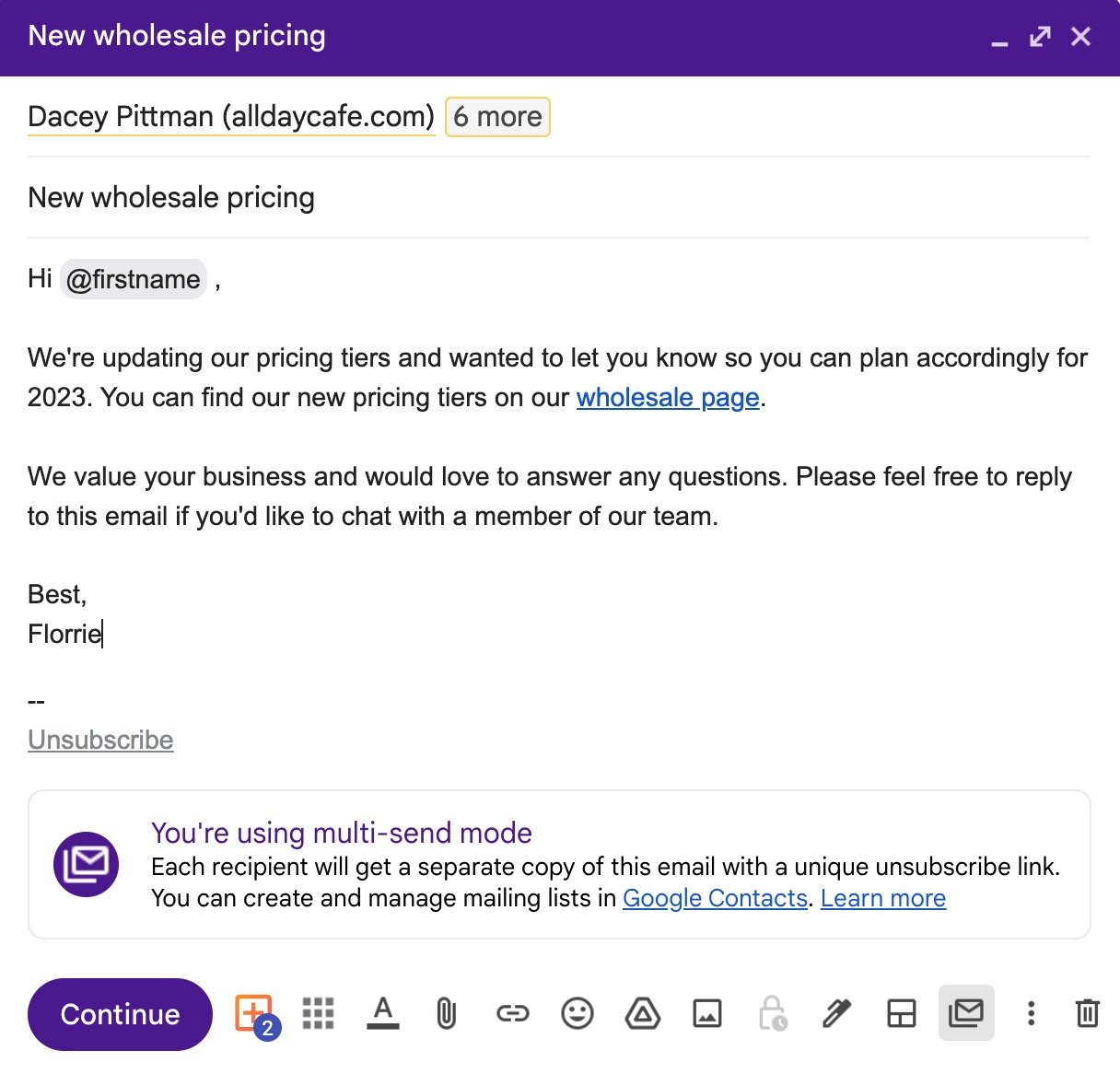Attach a file using the paperclip icon

pyautogui.click(x=447, y=1013)
